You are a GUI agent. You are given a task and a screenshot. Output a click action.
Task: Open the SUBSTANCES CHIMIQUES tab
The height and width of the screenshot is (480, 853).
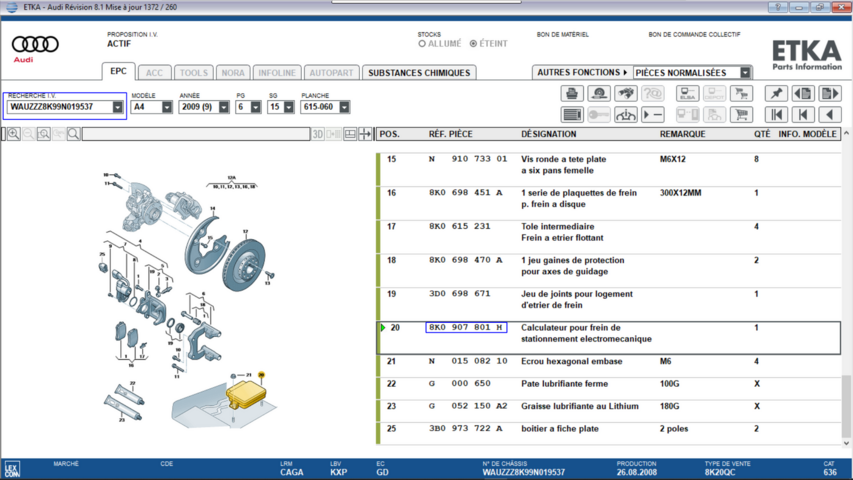click(419, 73)
